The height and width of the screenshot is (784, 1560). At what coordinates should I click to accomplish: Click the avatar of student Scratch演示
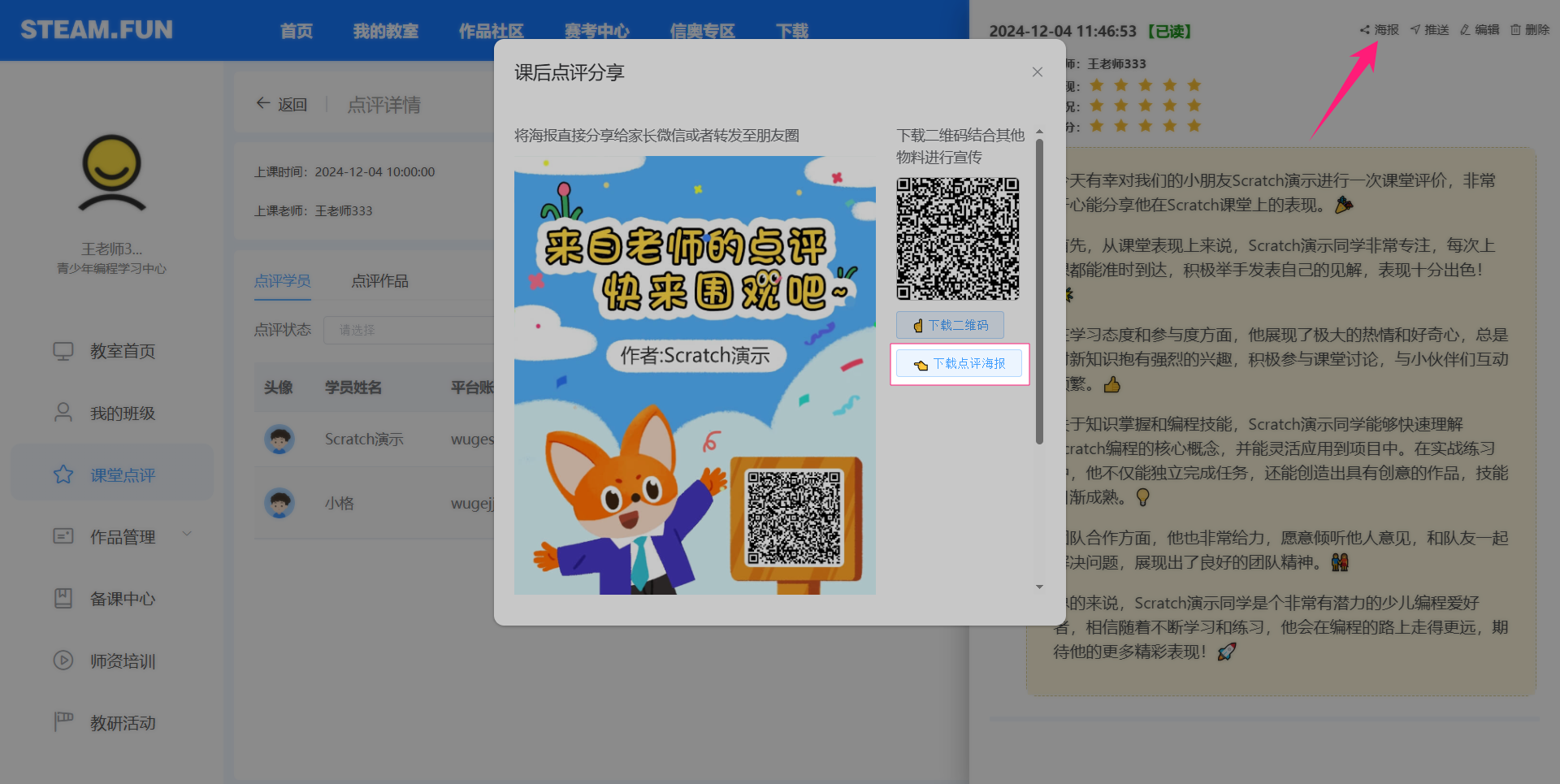279,440
